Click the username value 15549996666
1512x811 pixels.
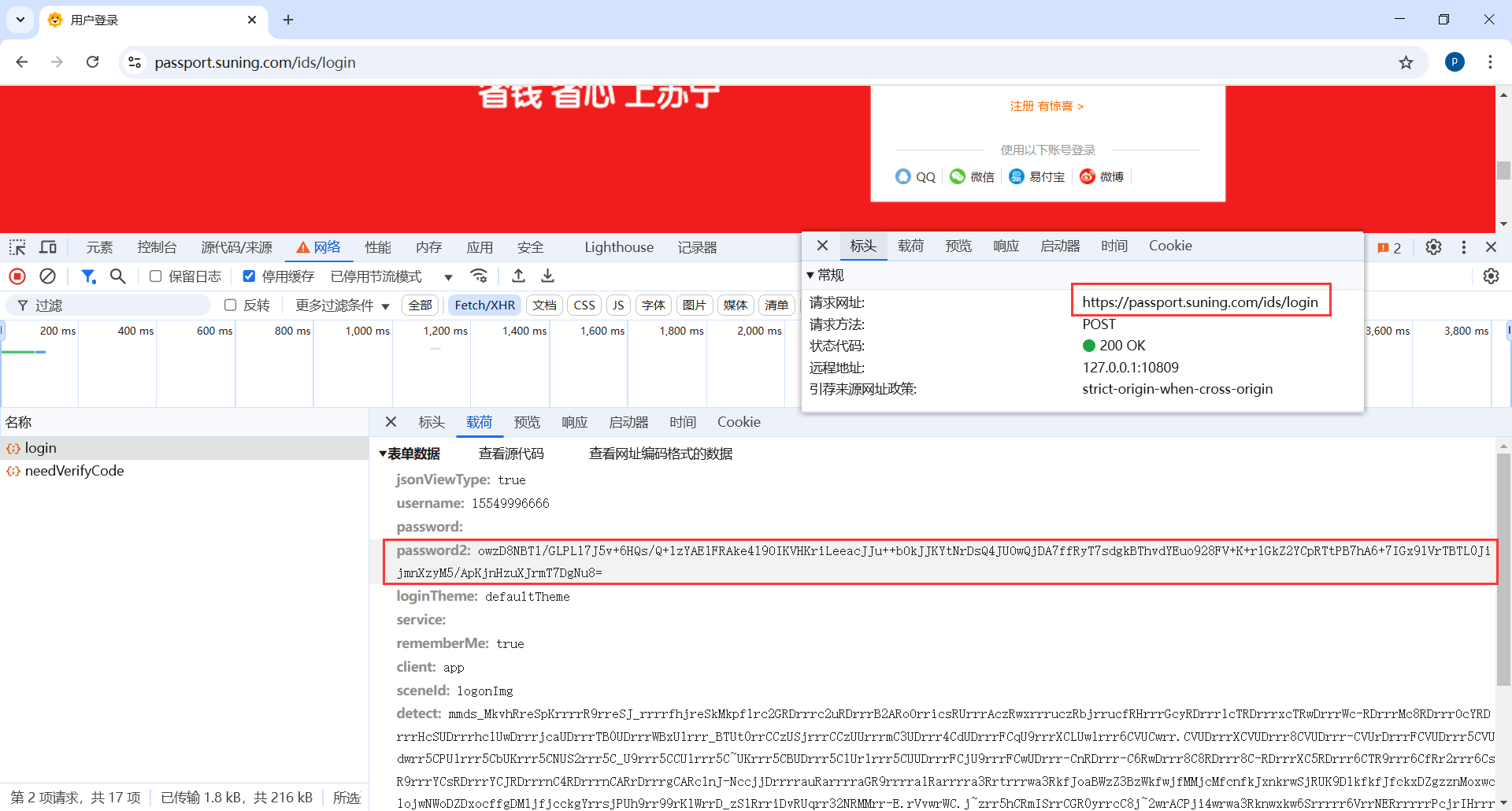coord(510,503)
